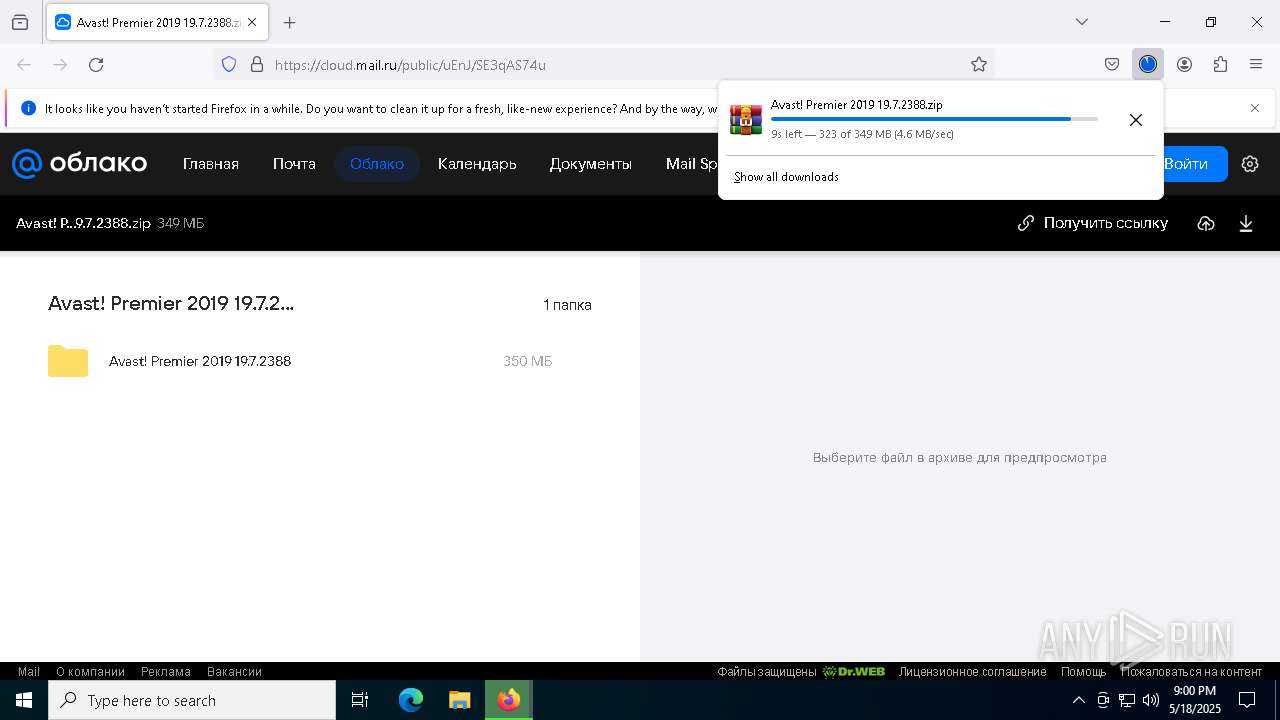Open Почта menu item
The width and height of the screenshot is (1280, 720).
pos(294,164)
